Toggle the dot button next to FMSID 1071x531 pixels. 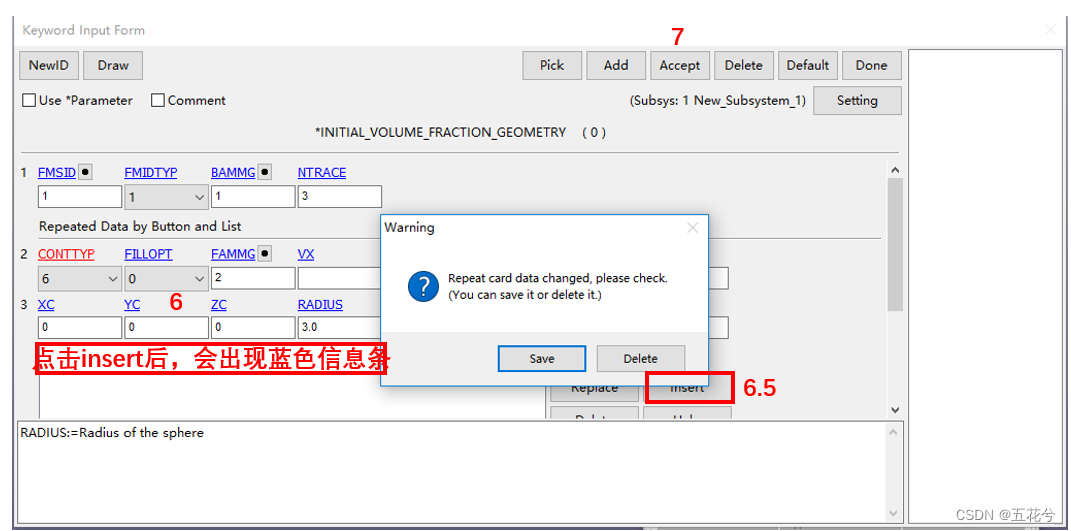85,173
